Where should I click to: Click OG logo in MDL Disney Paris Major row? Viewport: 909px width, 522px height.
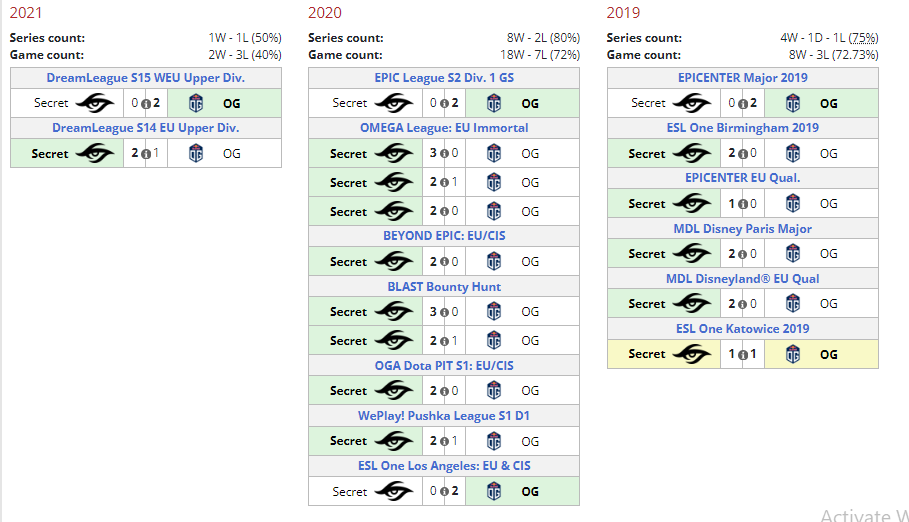pos(792,253)
